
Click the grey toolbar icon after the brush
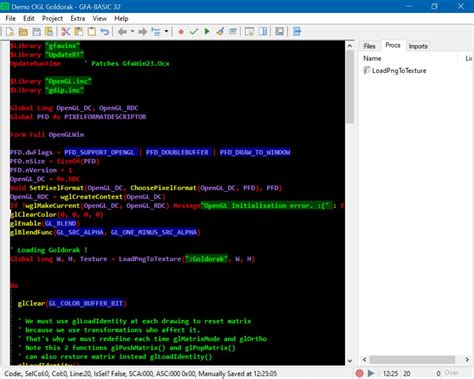coord(233,32)
